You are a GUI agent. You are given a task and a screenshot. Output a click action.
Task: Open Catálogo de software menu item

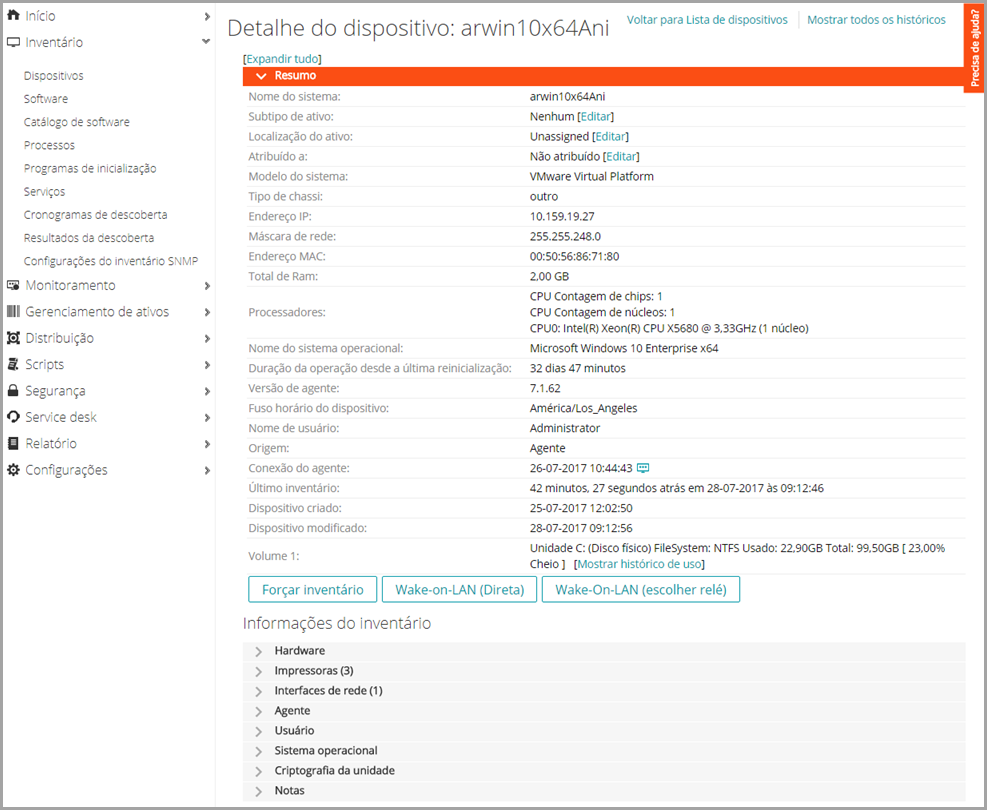click(77, 122)
